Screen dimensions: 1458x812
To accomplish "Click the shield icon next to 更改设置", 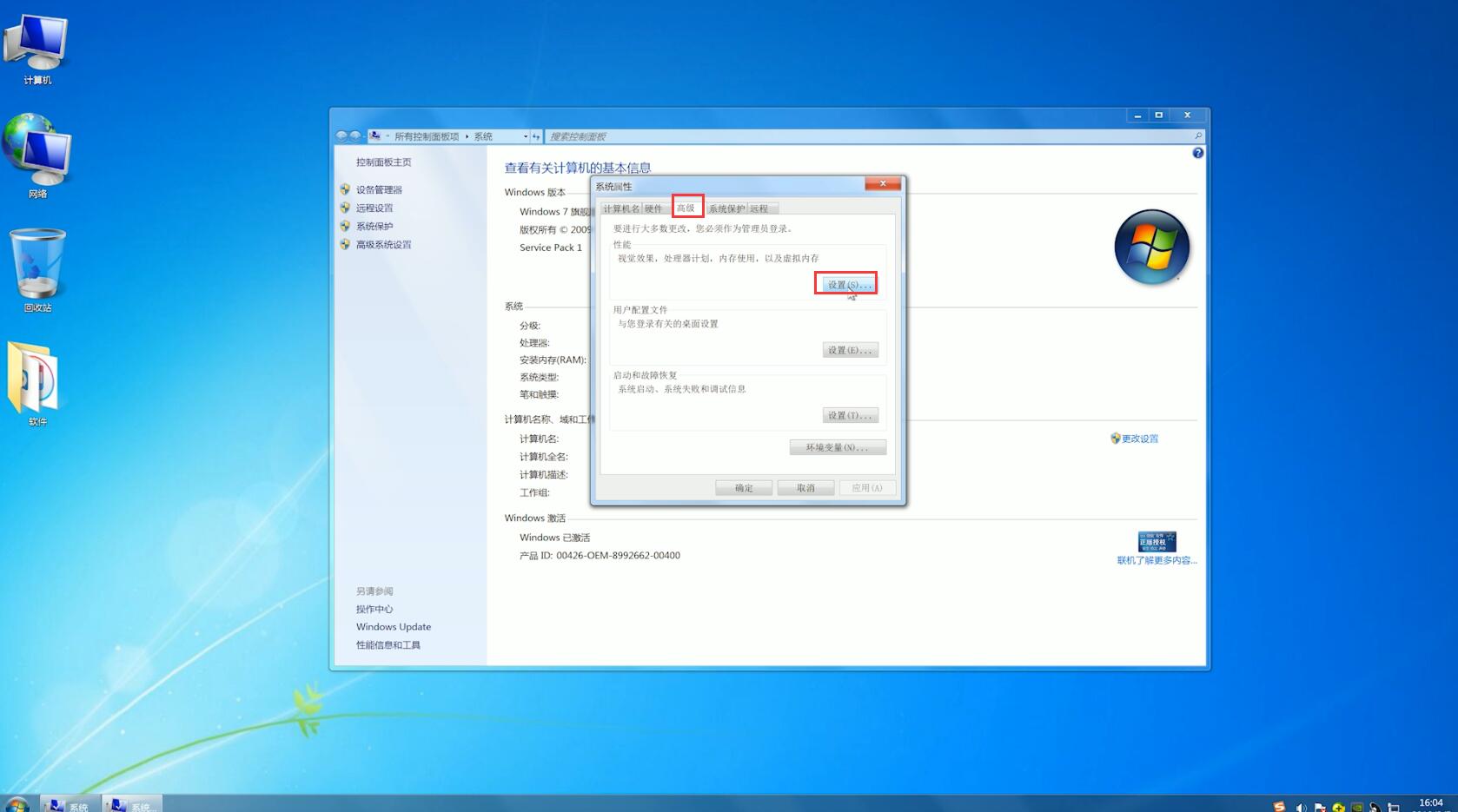I will pyautogui.click(x=1115, y=439).
